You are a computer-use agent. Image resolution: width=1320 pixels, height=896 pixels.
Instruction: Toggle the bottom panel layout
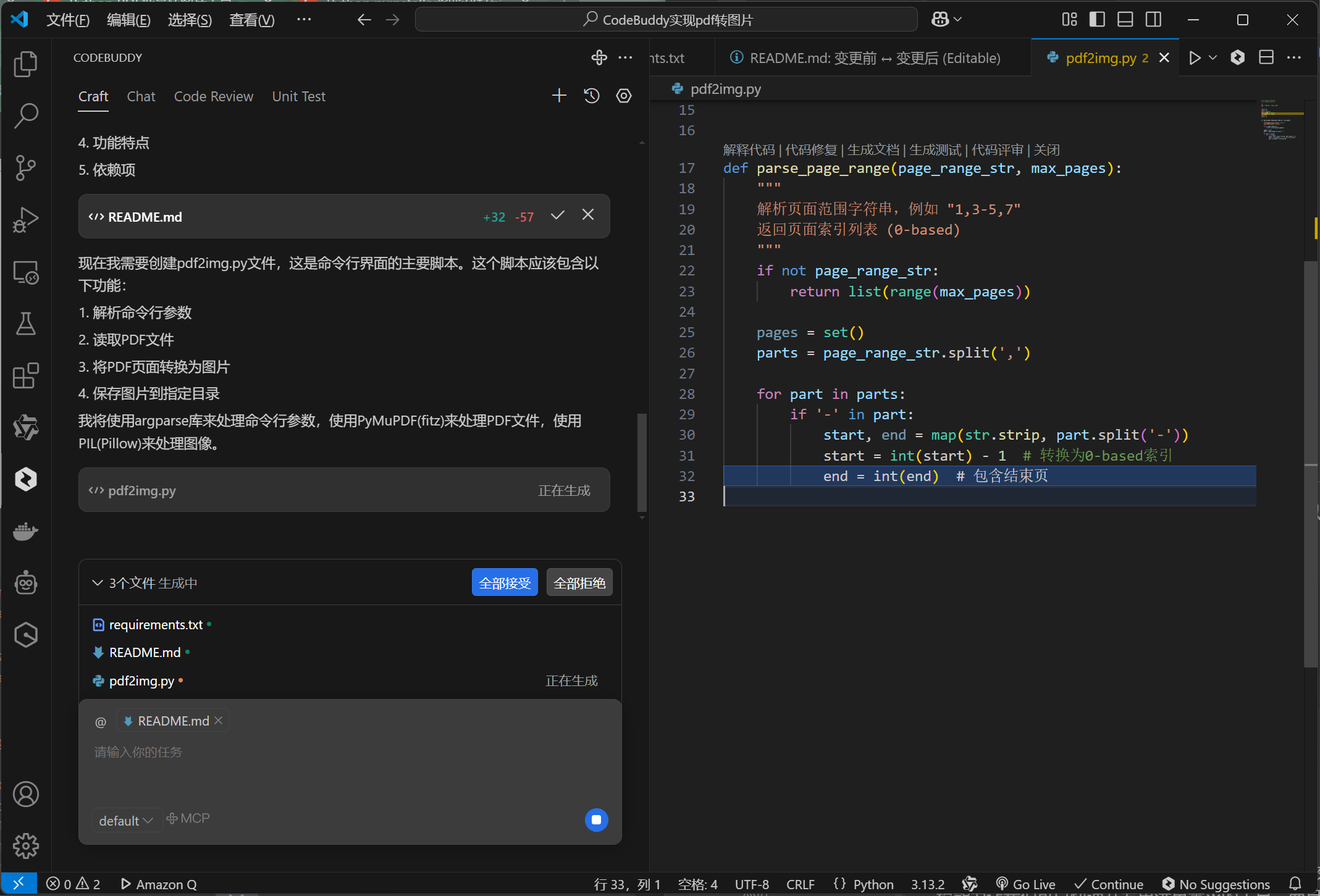point(1125,20)
